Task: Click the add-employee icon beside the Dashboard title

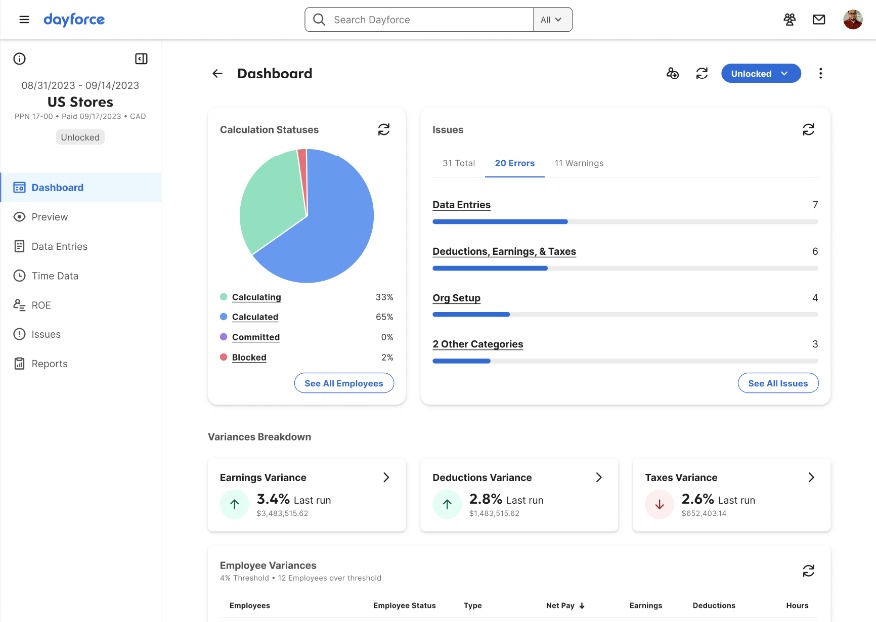Action: coord(672,73)
